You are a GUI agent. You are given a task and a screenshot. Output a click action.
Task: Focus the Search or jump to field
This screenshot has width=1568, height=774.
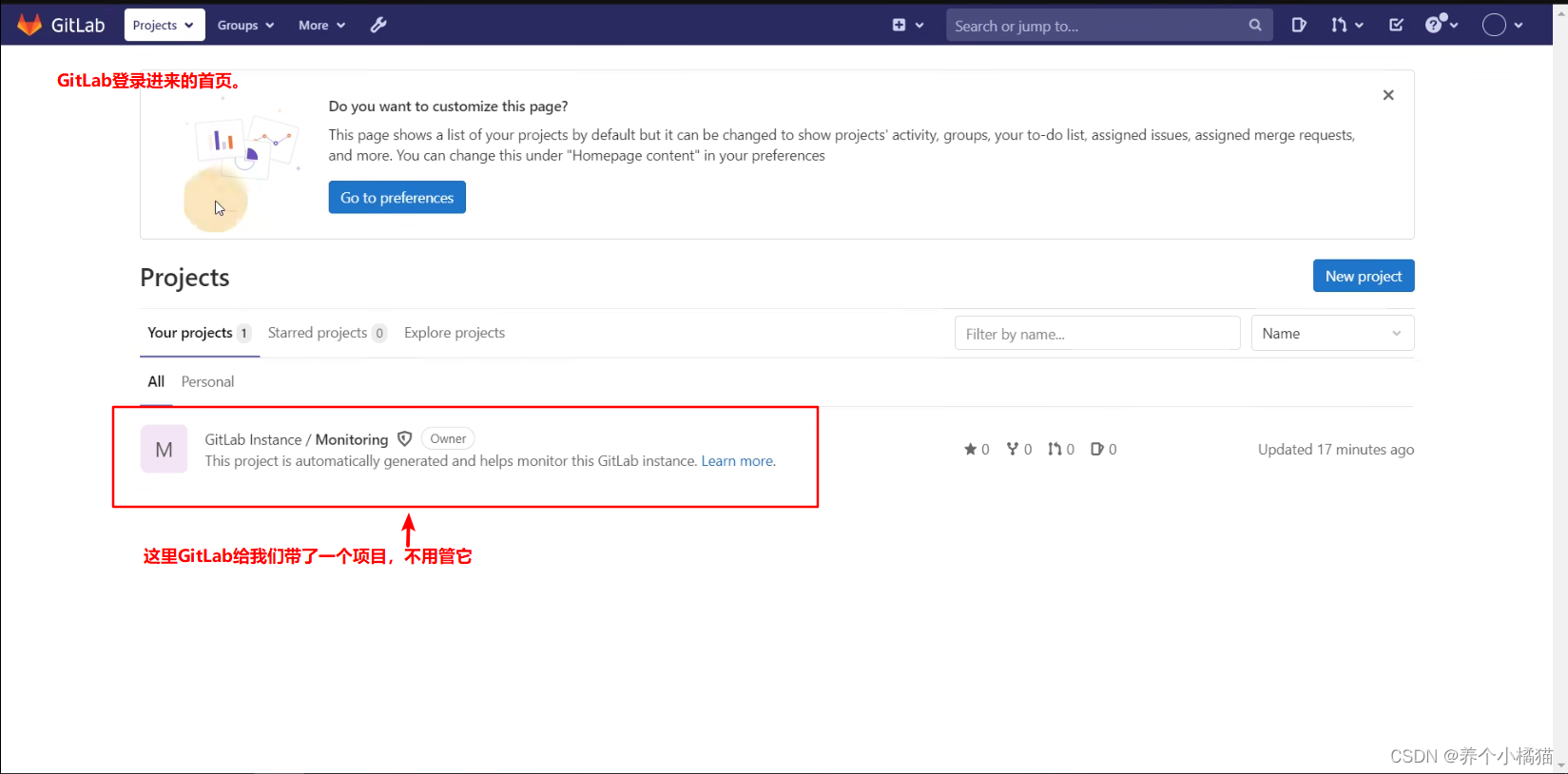(1109, 26)
